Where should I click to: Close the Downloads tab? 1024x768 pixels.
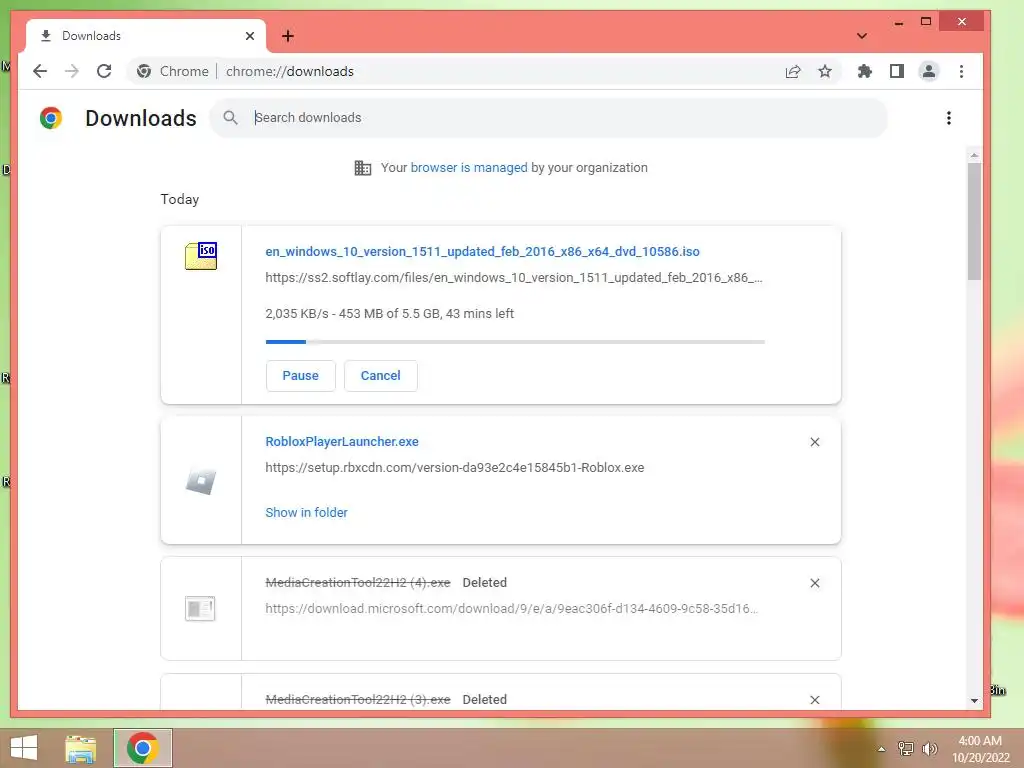(x=249, y=36)
